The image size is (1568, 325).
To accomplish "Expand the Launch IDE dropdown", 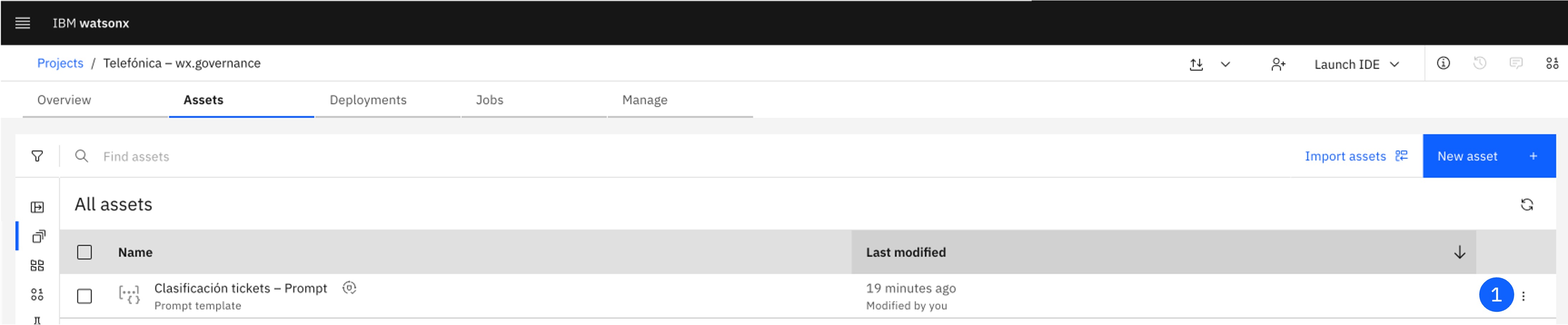I will pos(1356,65).
